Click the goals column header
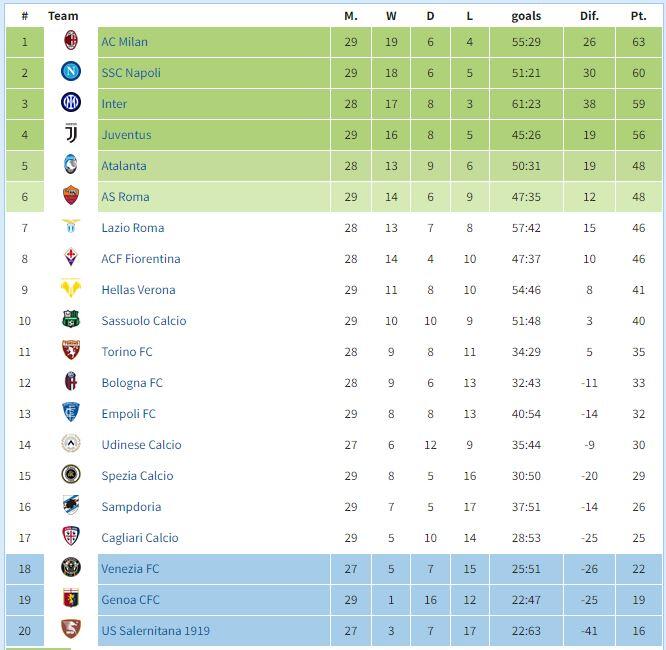Viewport: 666px width, 650px height. (x=526, y=16)
